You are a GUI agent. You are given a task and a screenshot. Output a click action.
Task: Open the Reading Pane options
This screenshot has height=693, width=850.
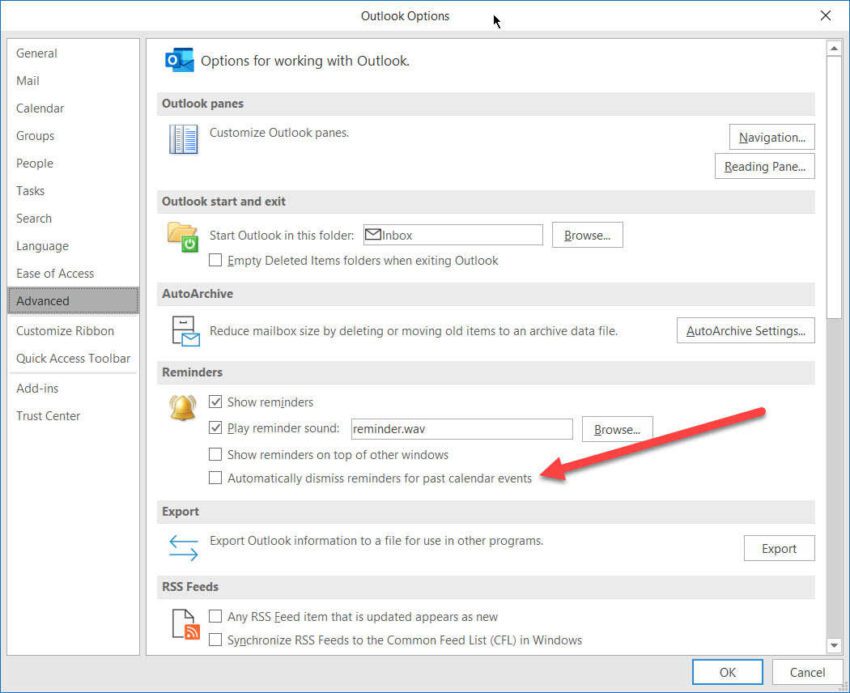(764, 167)
